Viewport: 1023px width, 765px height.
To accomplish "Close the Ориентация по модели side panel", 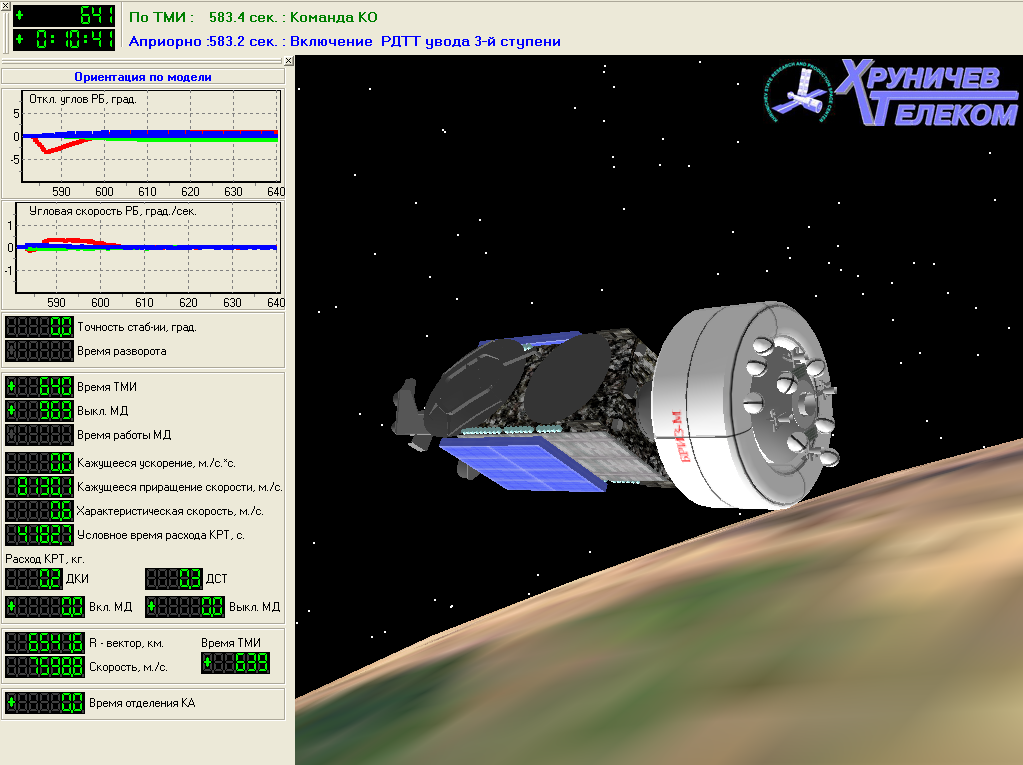I will 288,61.
